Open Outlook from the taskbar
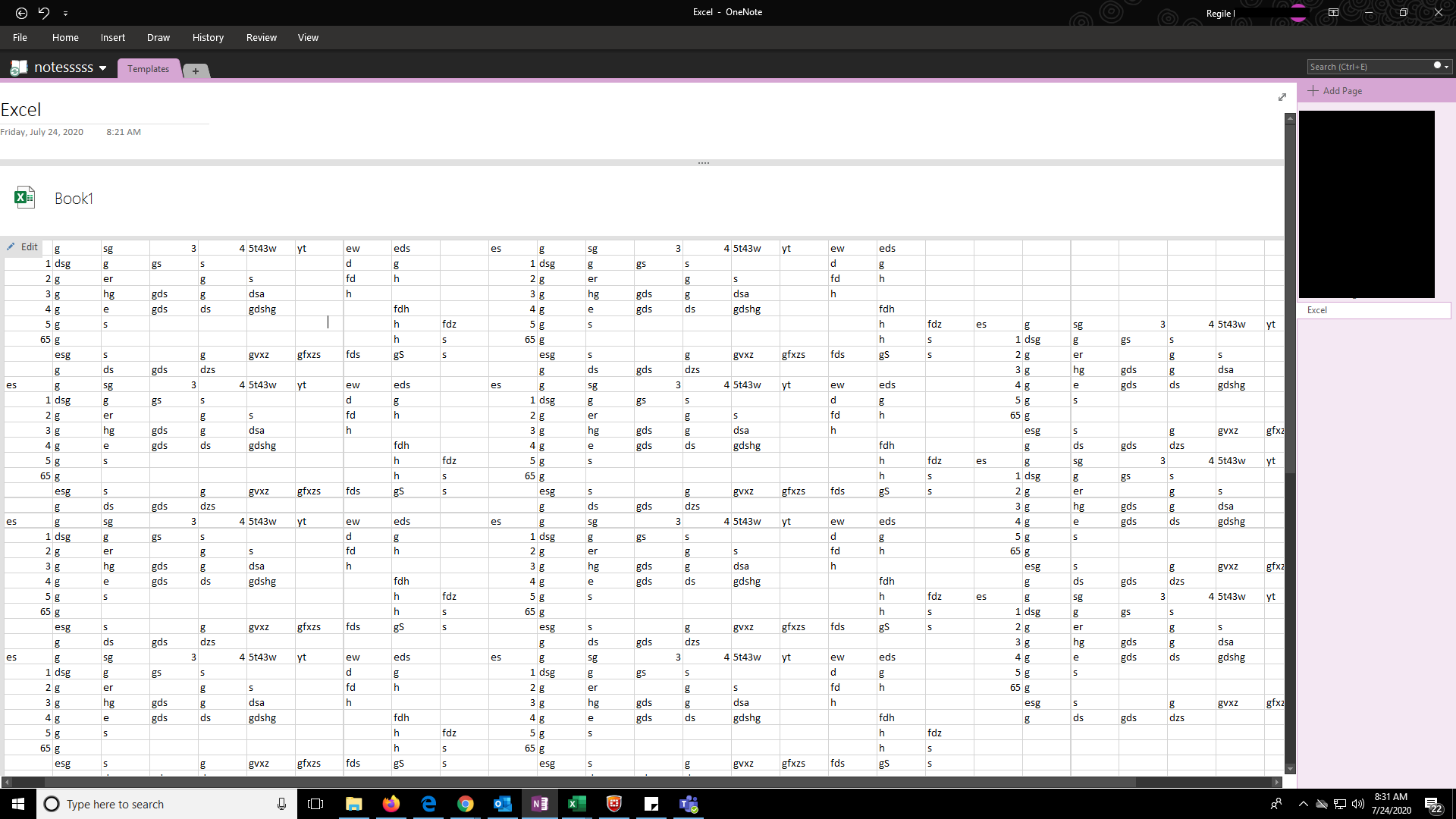1456x819 pixels. 502,804
